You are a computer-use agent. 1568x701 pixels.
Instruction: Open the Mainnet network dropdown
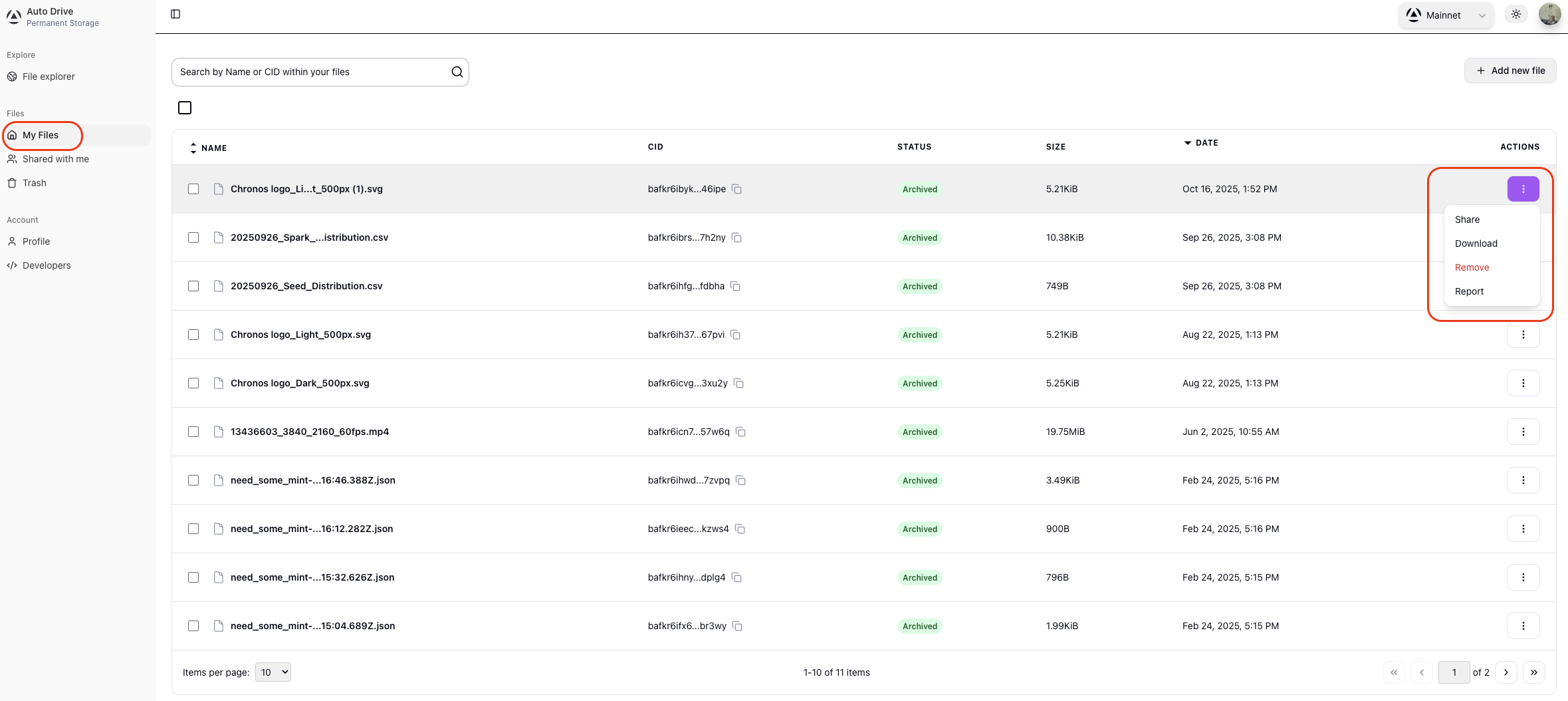coord(1446,15)
